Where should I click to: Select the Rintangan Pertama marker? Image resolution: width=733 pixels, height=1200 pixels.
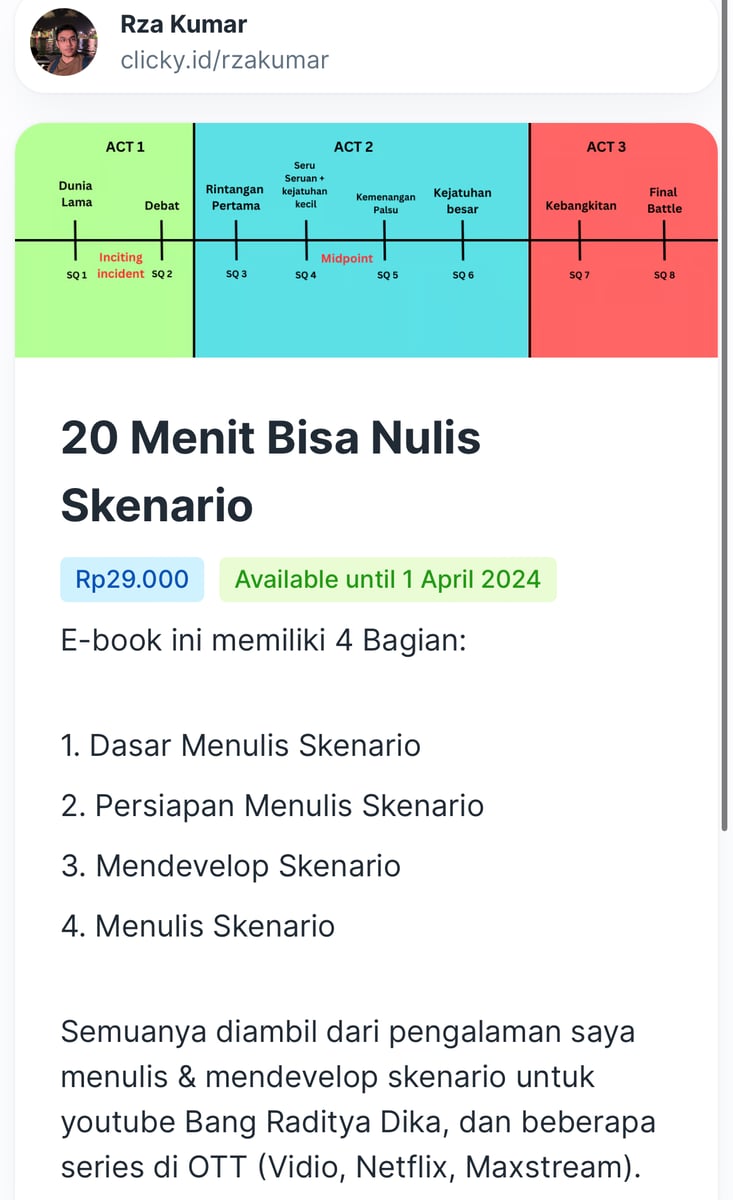point(235,196)
